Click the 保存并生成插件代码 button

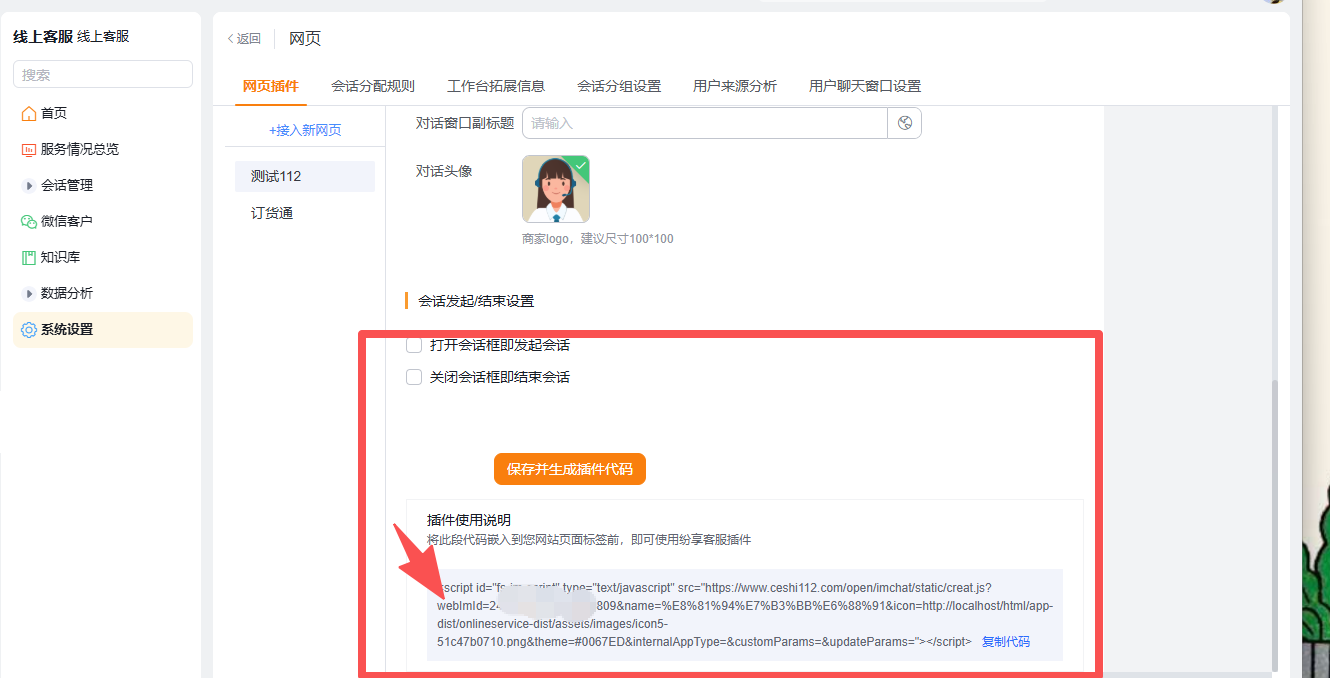point(570,469)
